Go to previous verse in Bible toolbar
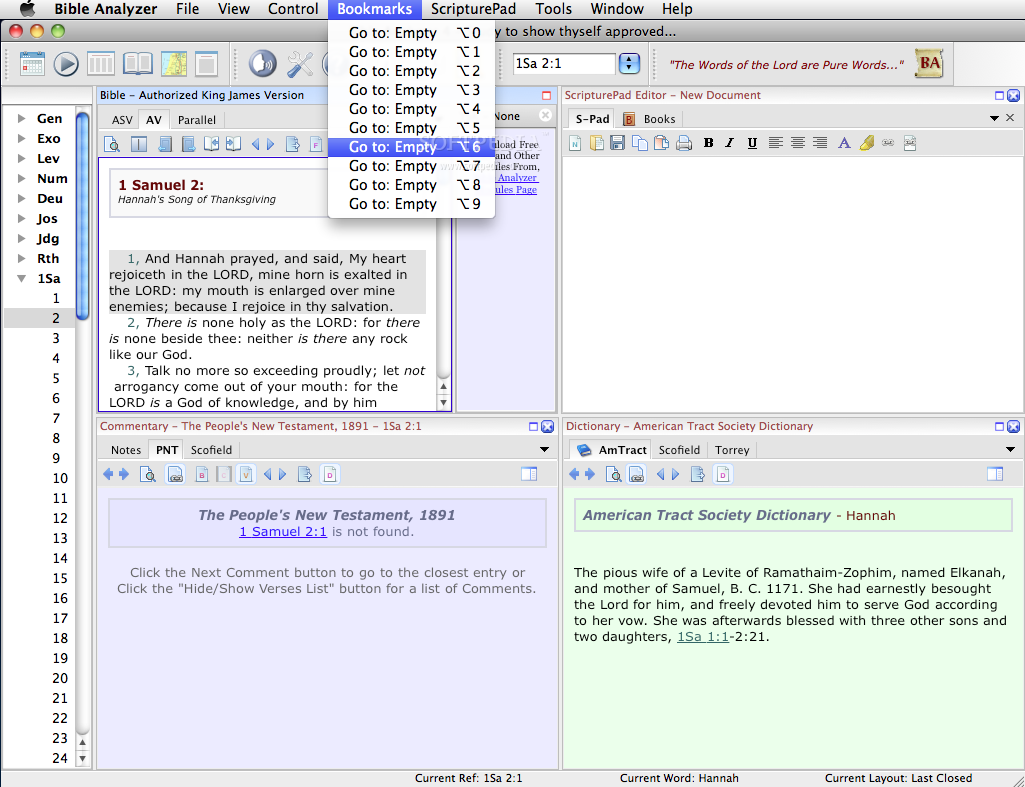 256,144
